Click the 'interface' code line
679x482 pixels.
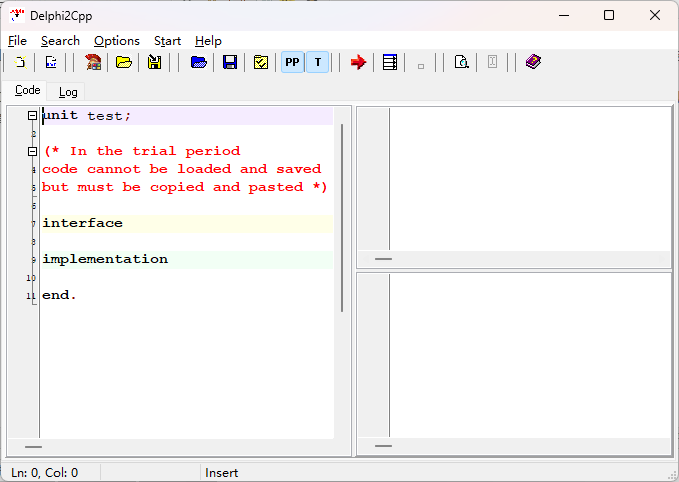click(x=187, y=223)
